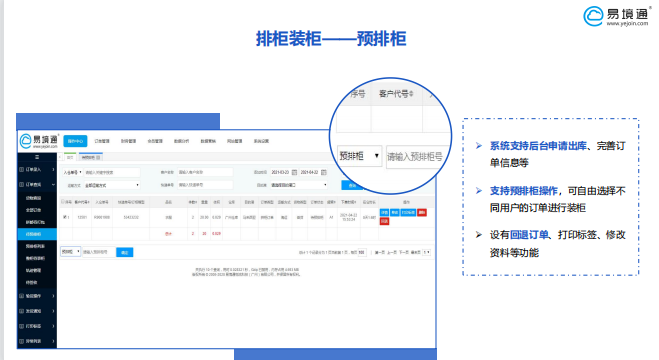Select 待签收 in the sidebar
The image size is (659, 360).
[32, 282]
